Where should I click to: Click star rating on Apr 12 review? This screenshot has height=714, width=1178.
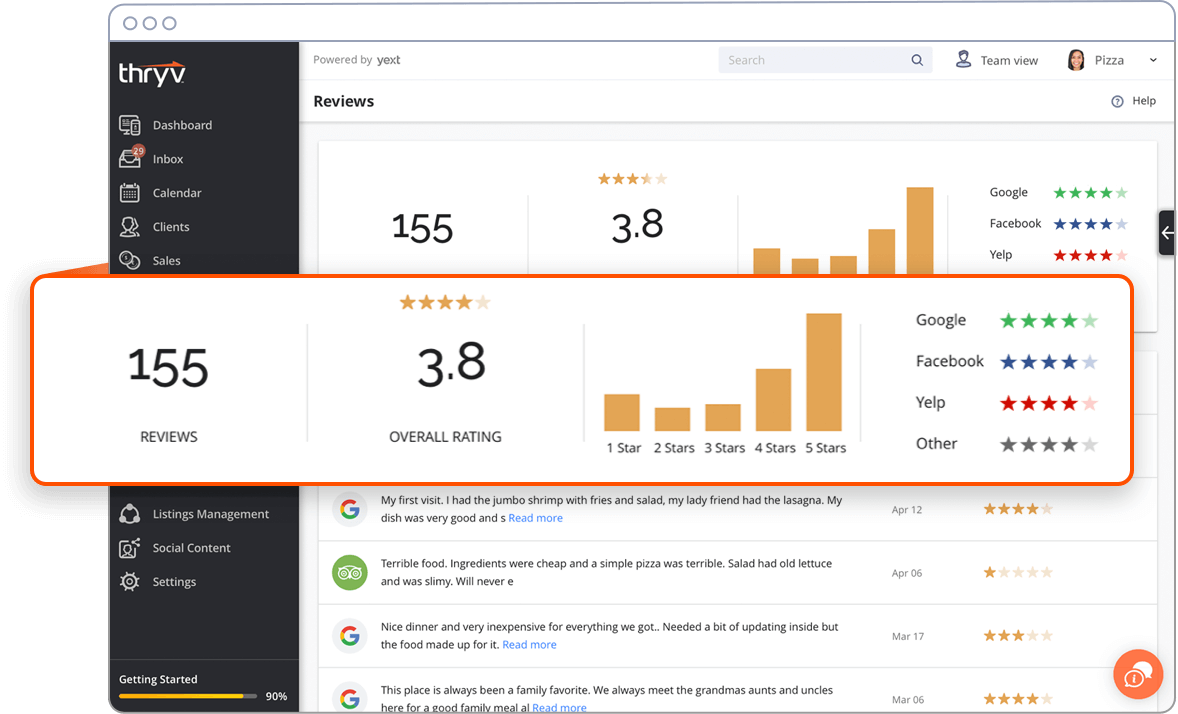[1019, 510]
